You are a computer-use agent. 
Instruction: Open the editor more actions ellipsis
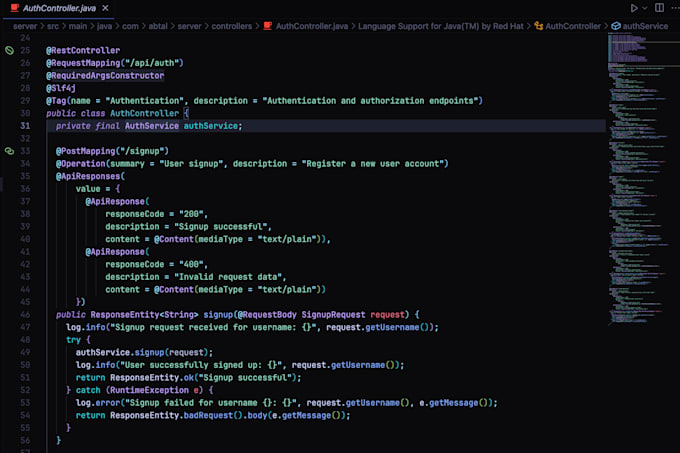click(x=675, y=8)
